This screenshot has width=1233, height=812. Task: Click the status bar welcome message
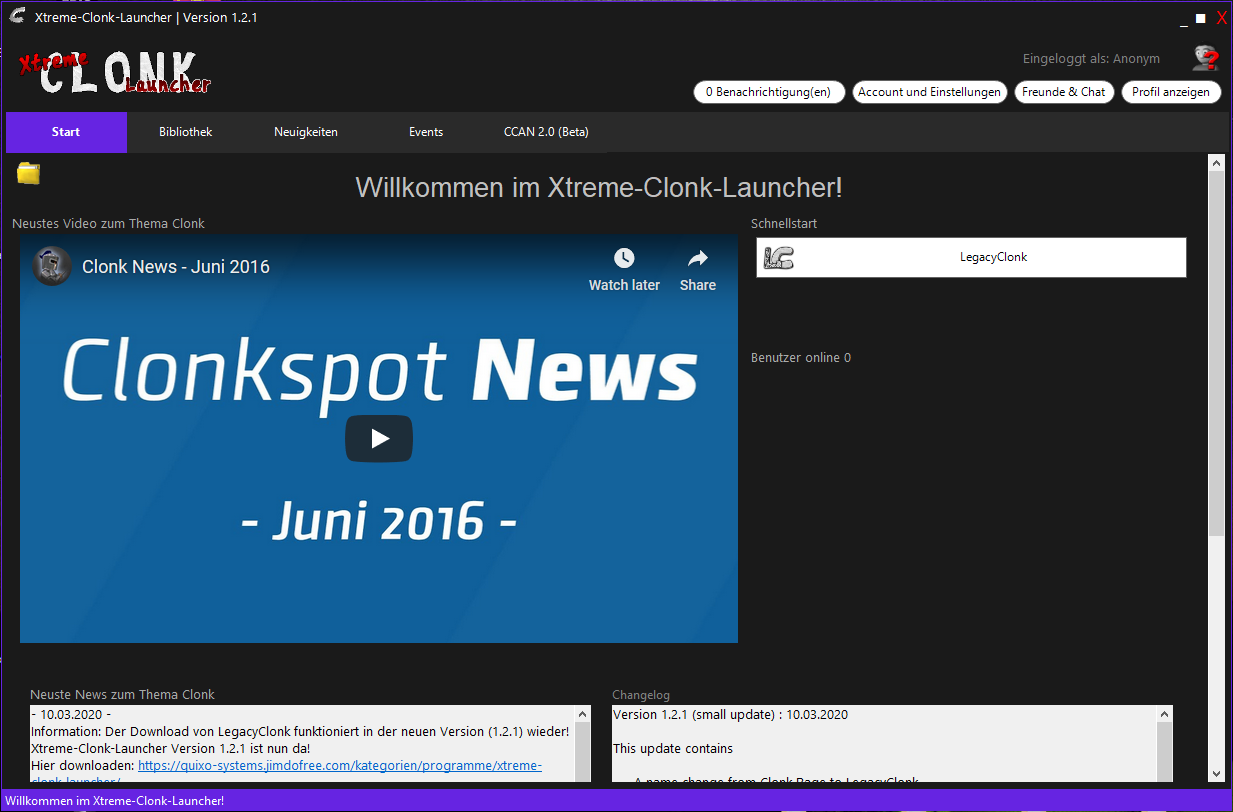[x=114, y=801]
